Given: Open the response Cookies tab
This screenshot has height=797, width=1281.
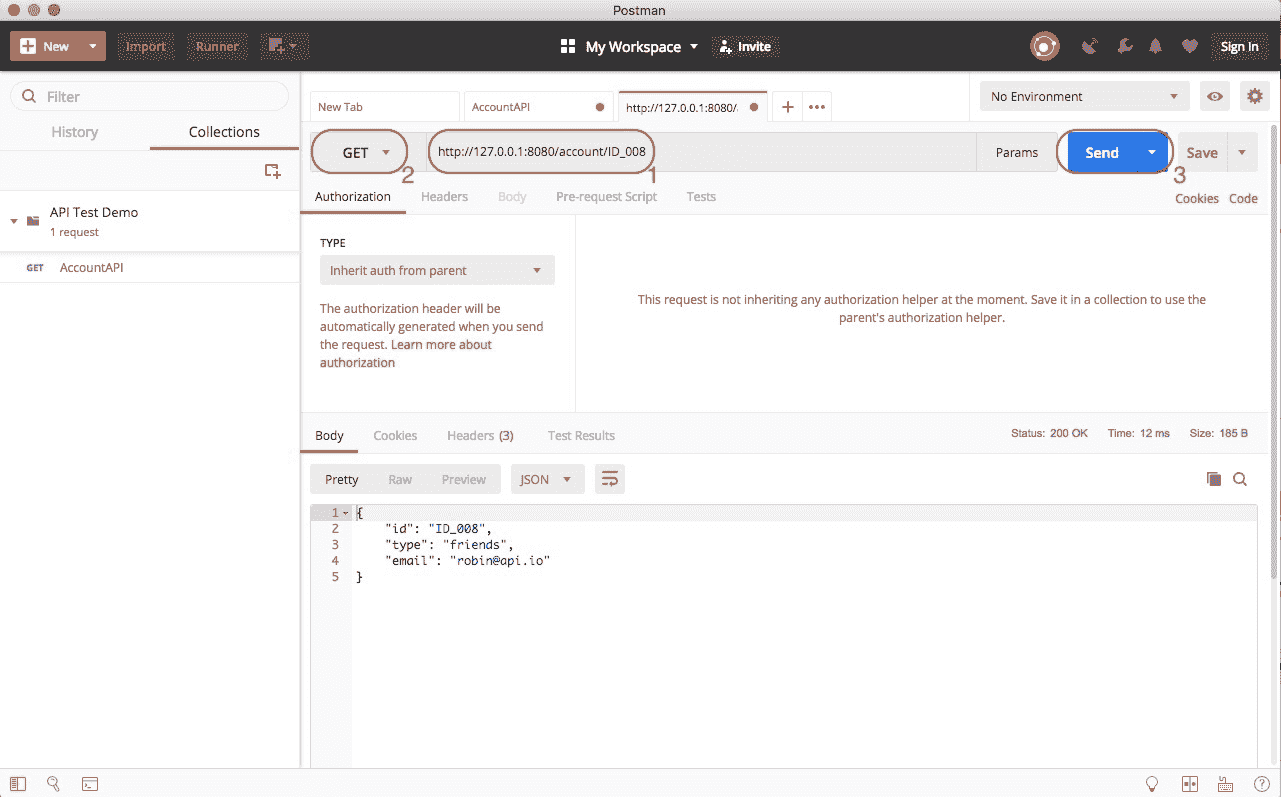Looking at the screenshot, I should tap(395, 435).
